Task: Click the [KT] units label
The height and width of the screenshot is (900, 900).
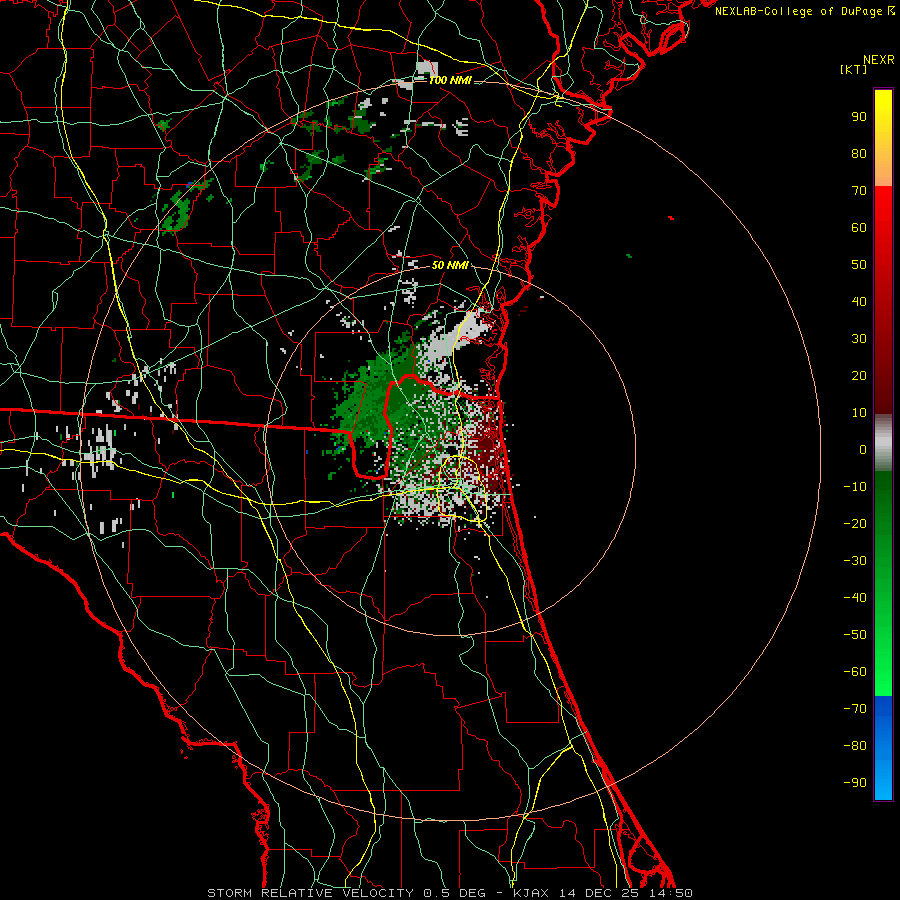Action: 853,69
